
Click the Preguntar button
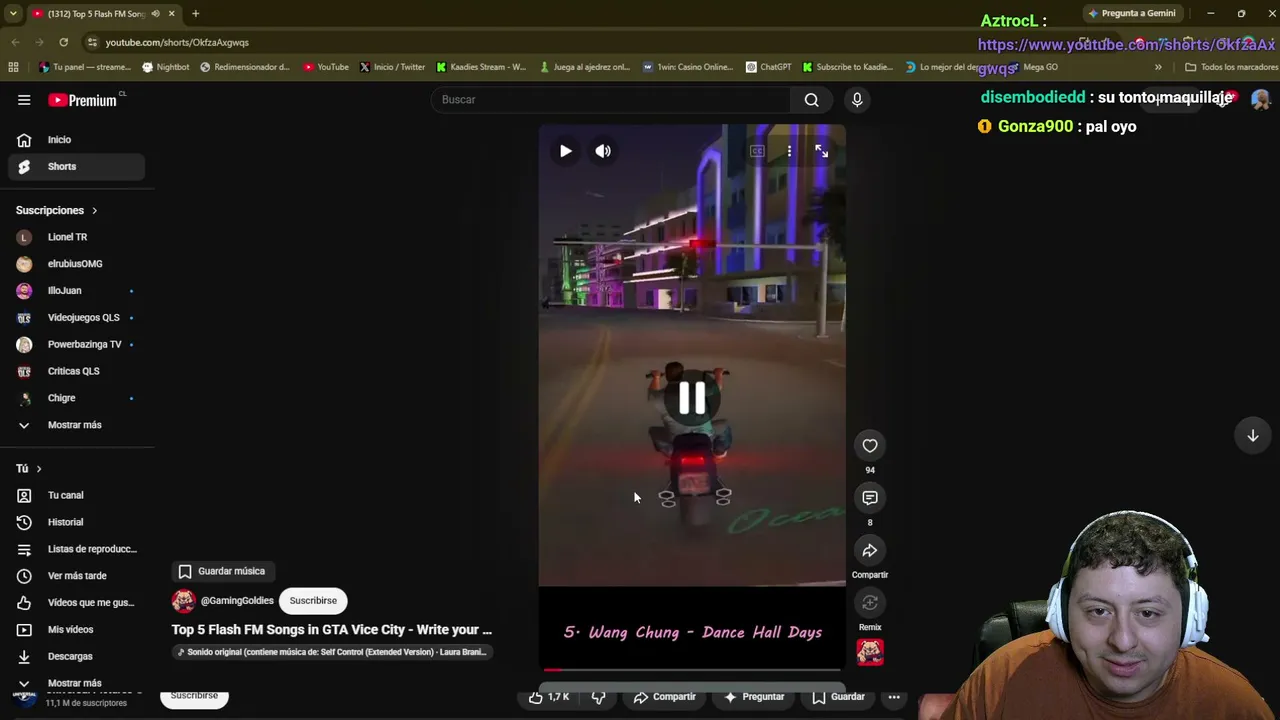[754, 697]
